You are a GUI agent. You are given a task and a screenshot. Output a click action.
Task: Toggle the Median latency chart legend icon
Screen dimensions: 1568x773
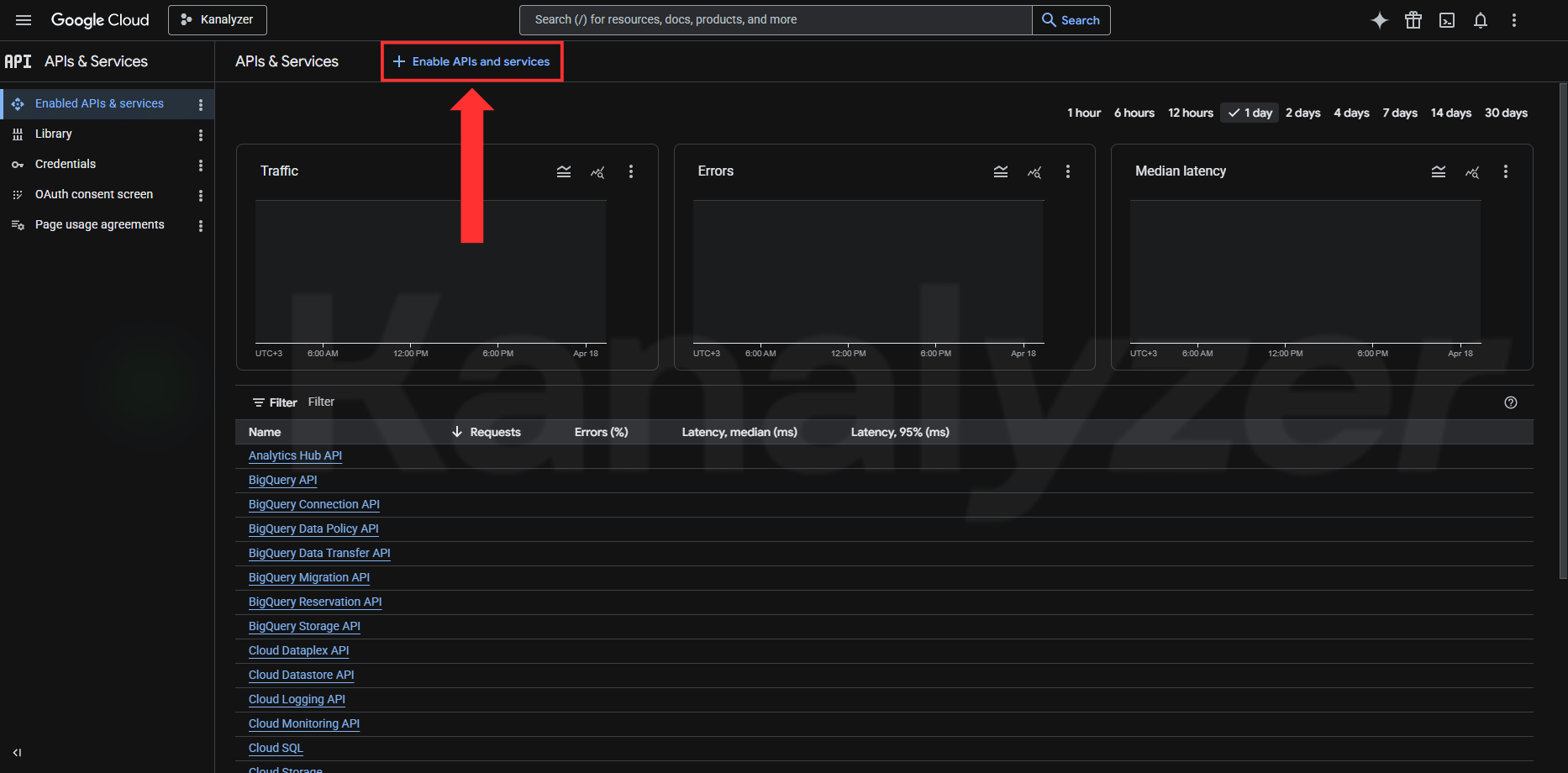(x=1439, y=171)
